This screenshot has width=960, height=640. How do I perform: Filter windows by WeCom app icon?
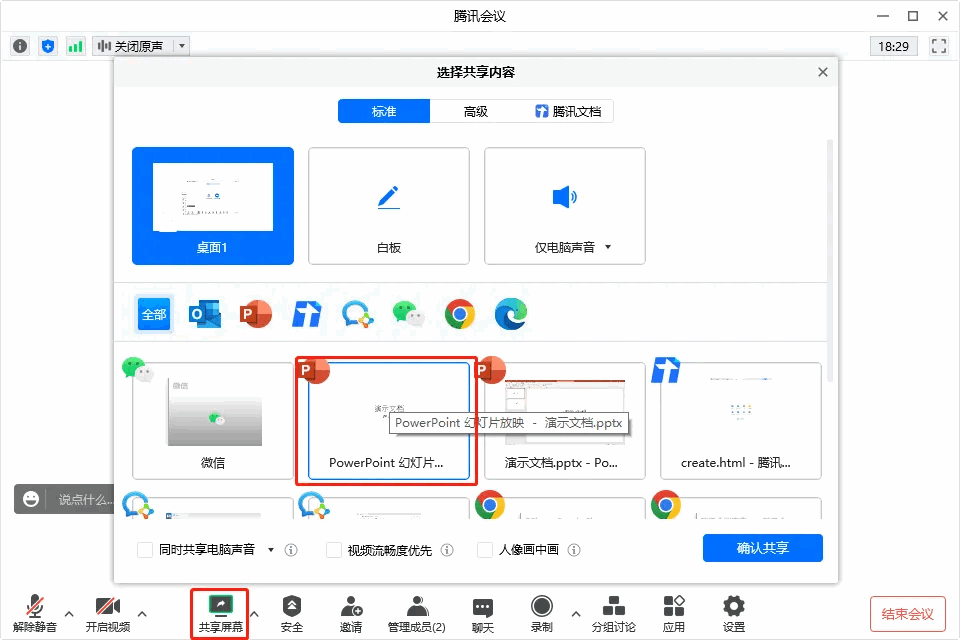(358, 314)
